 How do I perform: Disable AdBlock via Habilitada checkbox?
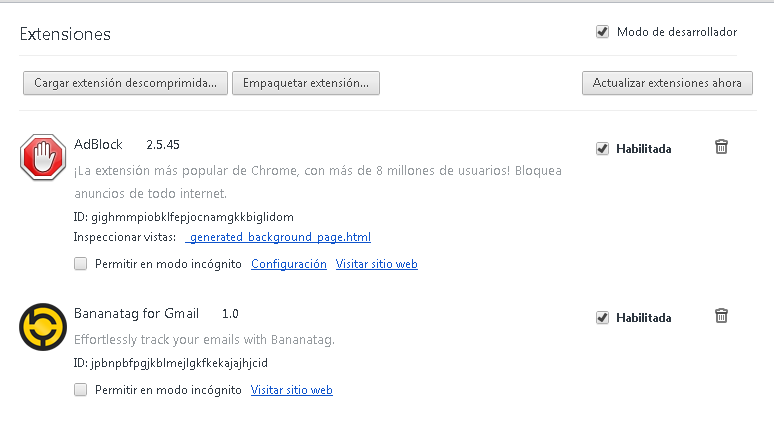602,149
